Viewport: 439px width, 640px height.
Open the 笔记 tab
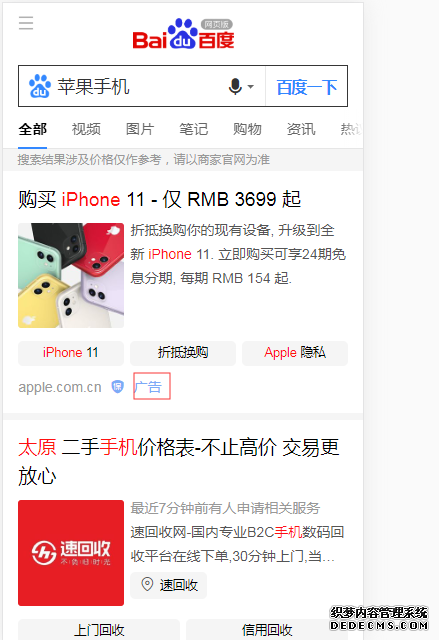(x=194, y=129)
